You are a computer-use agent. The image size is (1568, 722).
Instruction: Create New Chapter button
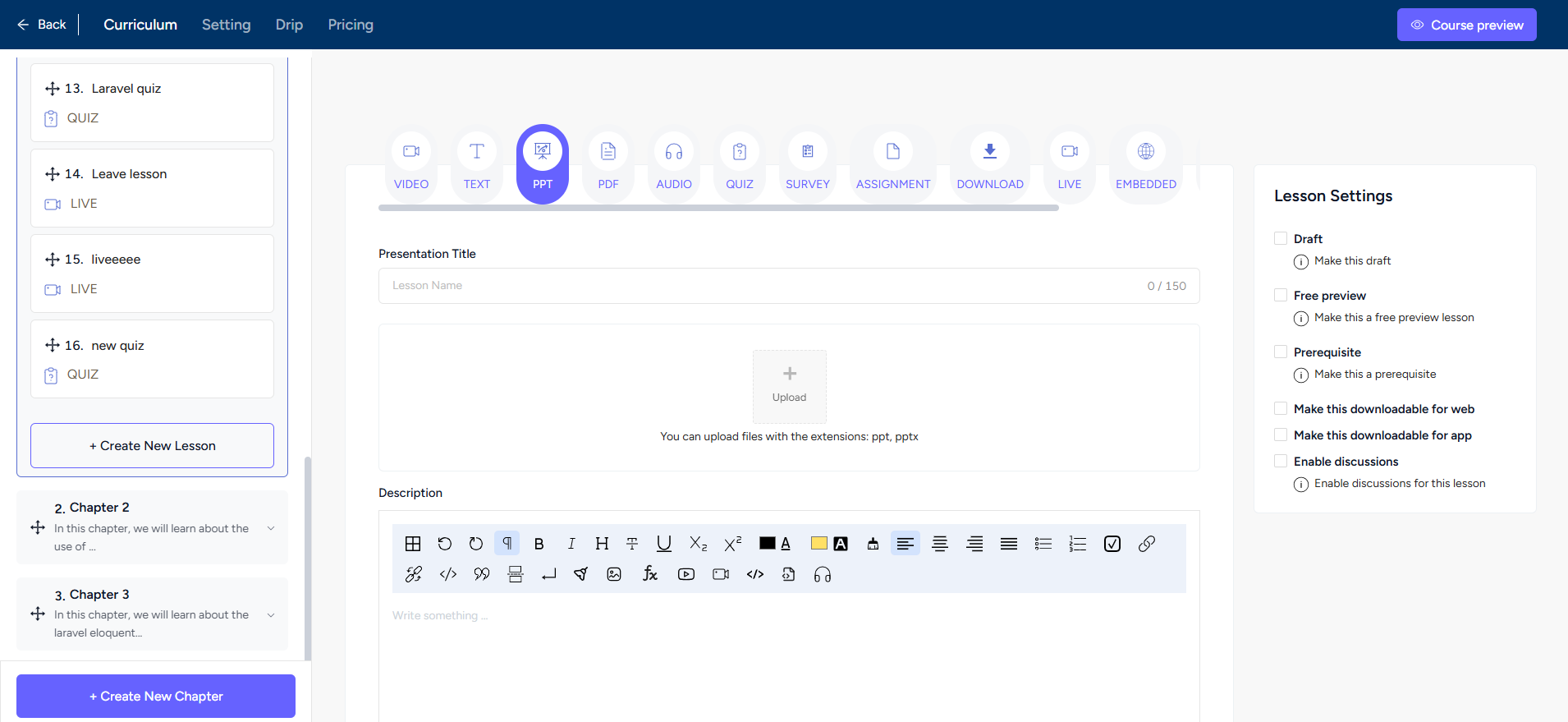[156, 697]
